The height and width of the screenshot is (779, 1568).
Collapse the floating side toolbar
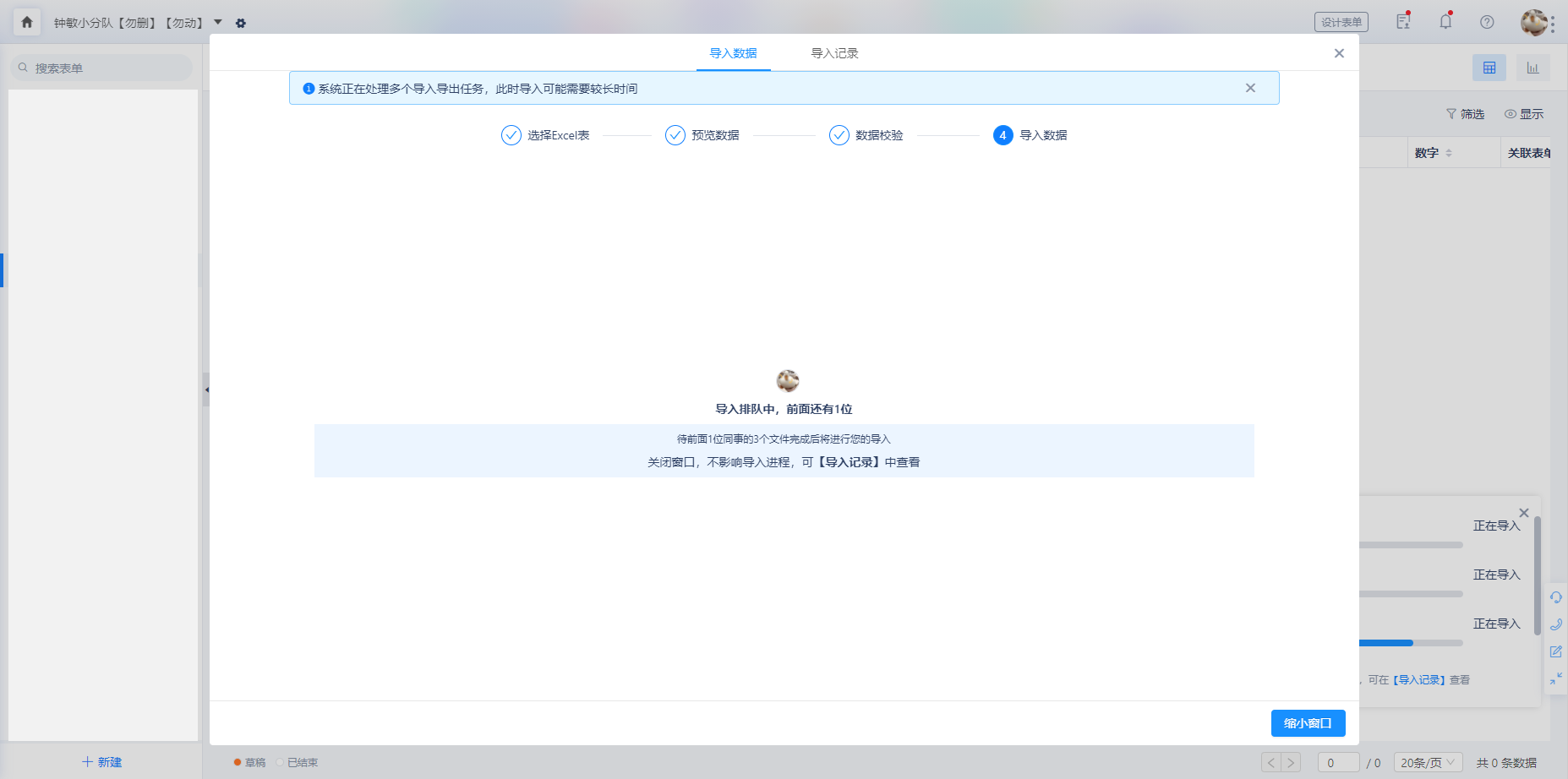(1556, 678)
